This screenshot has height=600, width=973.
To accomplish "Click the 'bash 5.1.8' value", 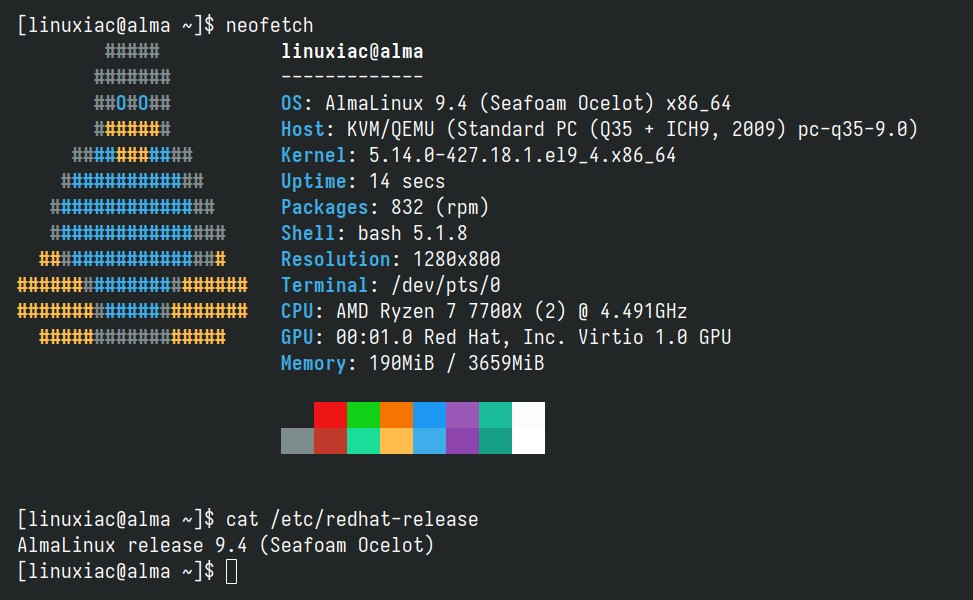I will [413, 233].
